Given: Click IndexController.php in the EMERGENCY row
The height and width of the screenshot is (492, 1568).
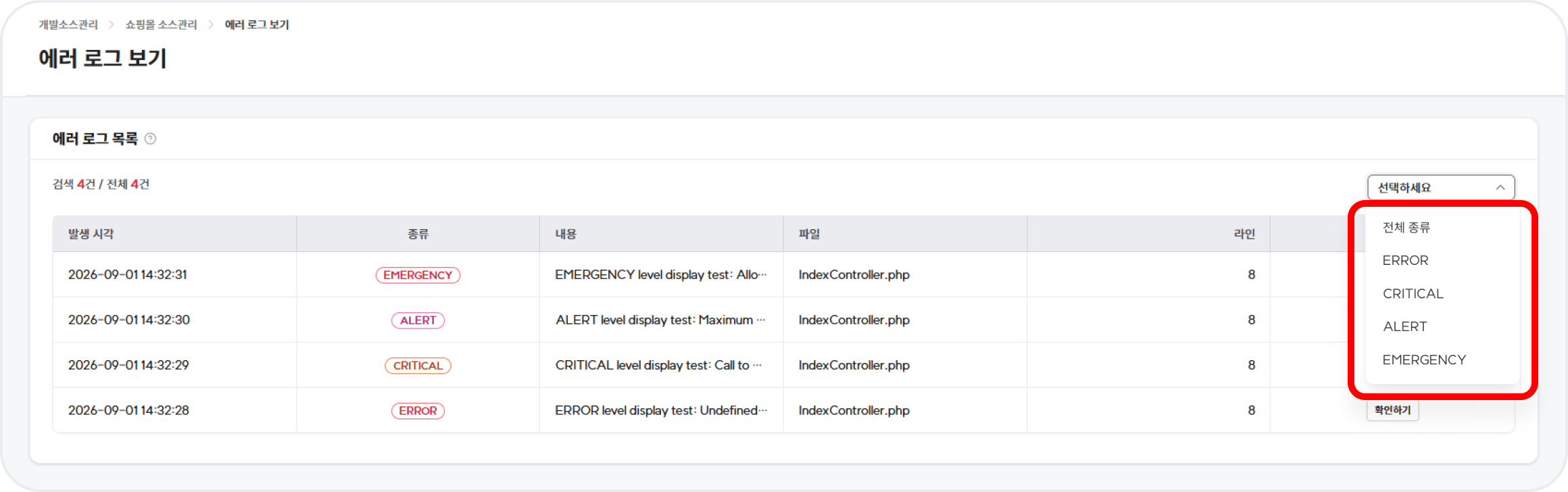Looking at the screenshot, I should [x=854, y=274].
